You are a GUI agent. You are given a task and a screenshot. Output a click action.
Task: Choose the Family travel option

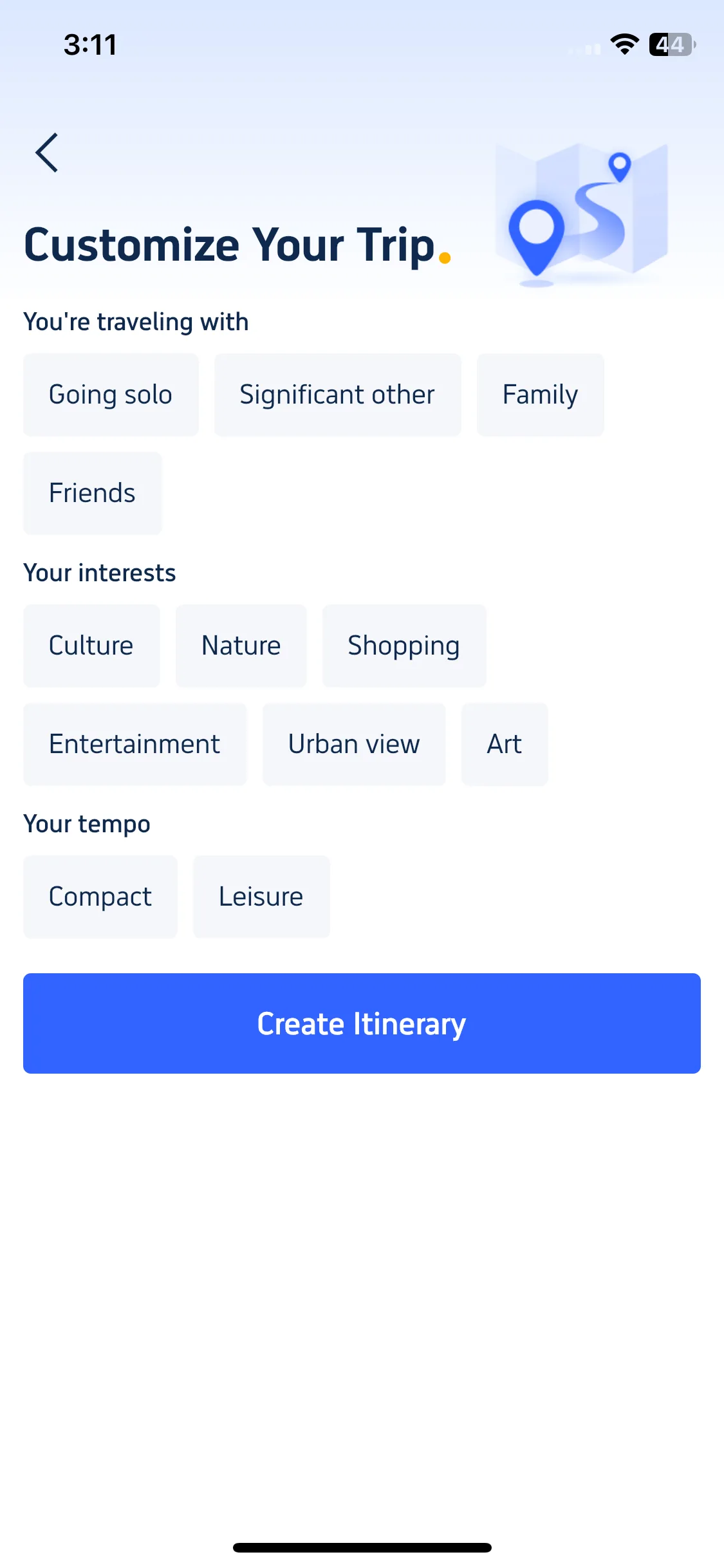(540, 395)
